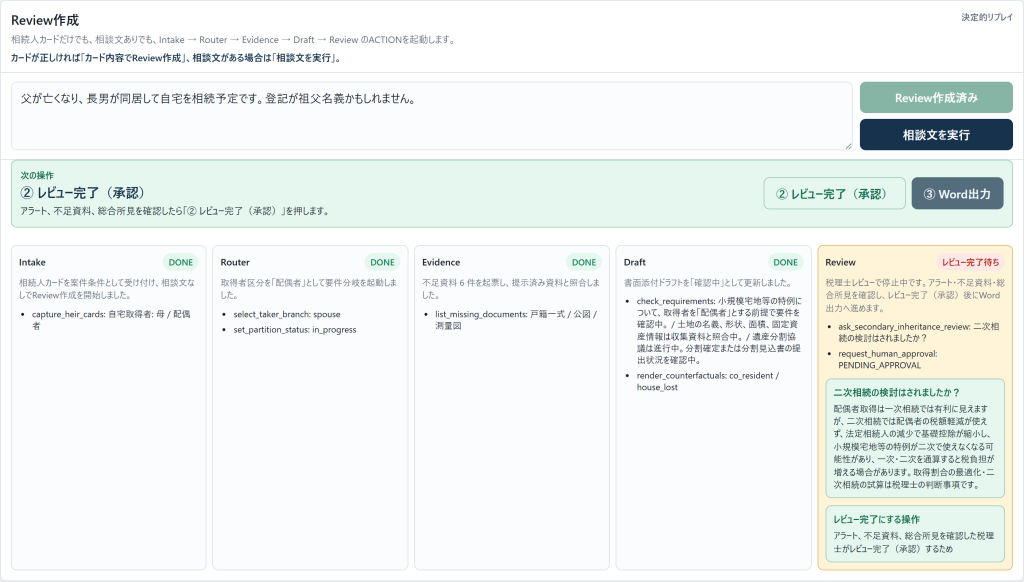Open the レビュー完了にする操作 info box
The height and width of the screenshot is (582, 1024).
[x=915, y=534]
